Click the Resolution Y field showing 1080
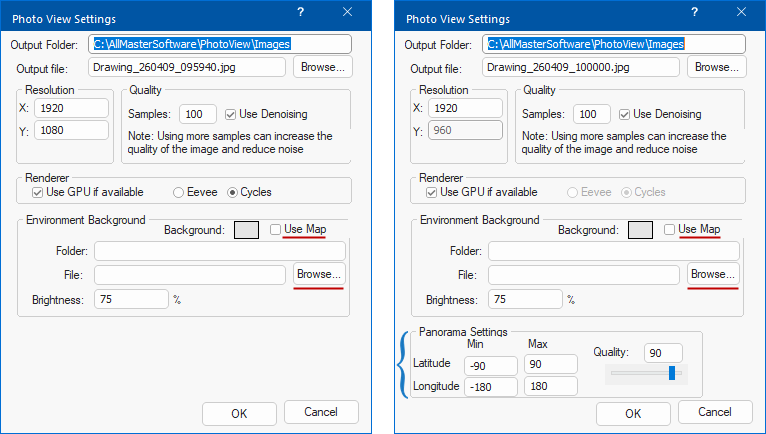Image resolution: width=766 pixels, height=434 pixels. [71, 130]
